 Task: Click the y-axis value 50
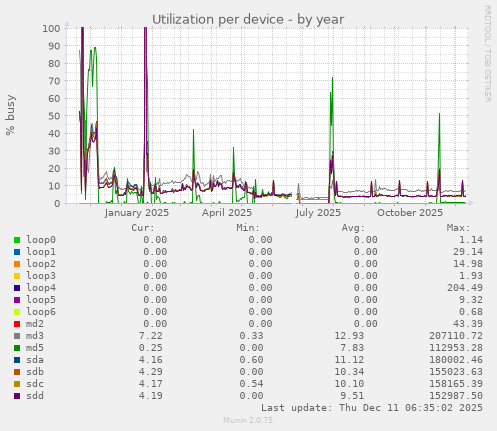pos(54,116)
